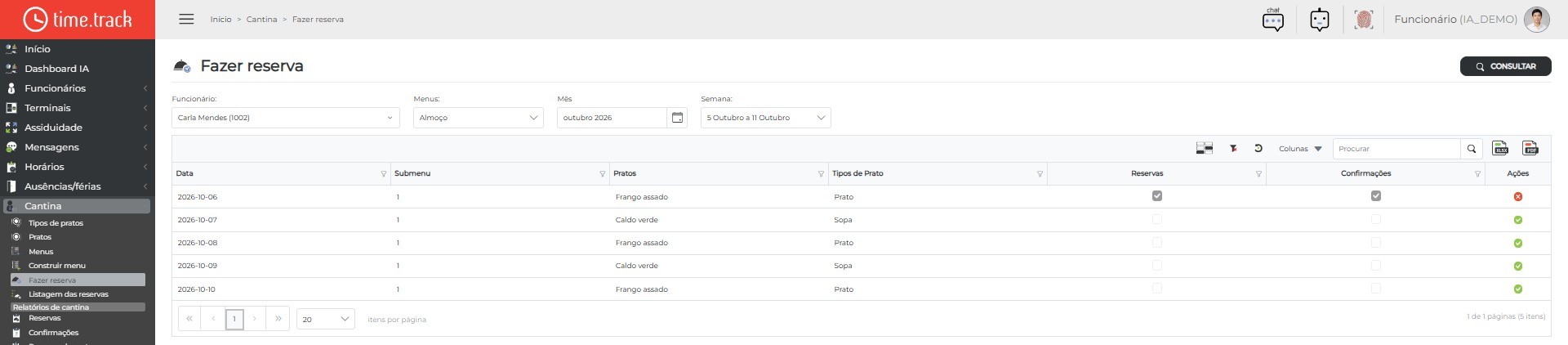
Task: Open Ausências/férias in sidebar
Action: [77, 186]
